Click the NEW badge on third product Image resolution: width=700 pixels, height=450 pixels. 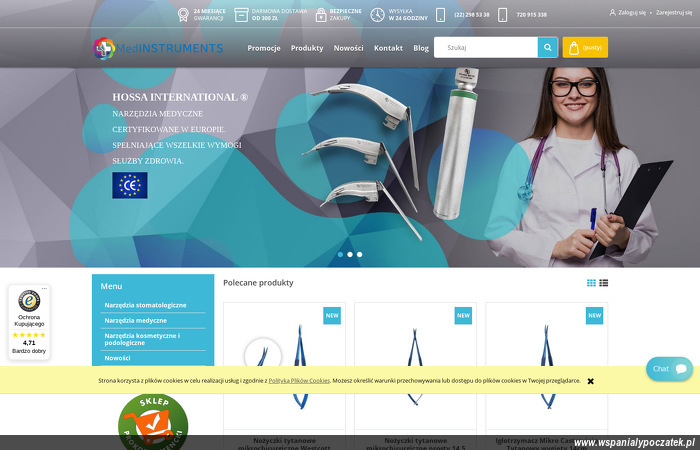595,316
